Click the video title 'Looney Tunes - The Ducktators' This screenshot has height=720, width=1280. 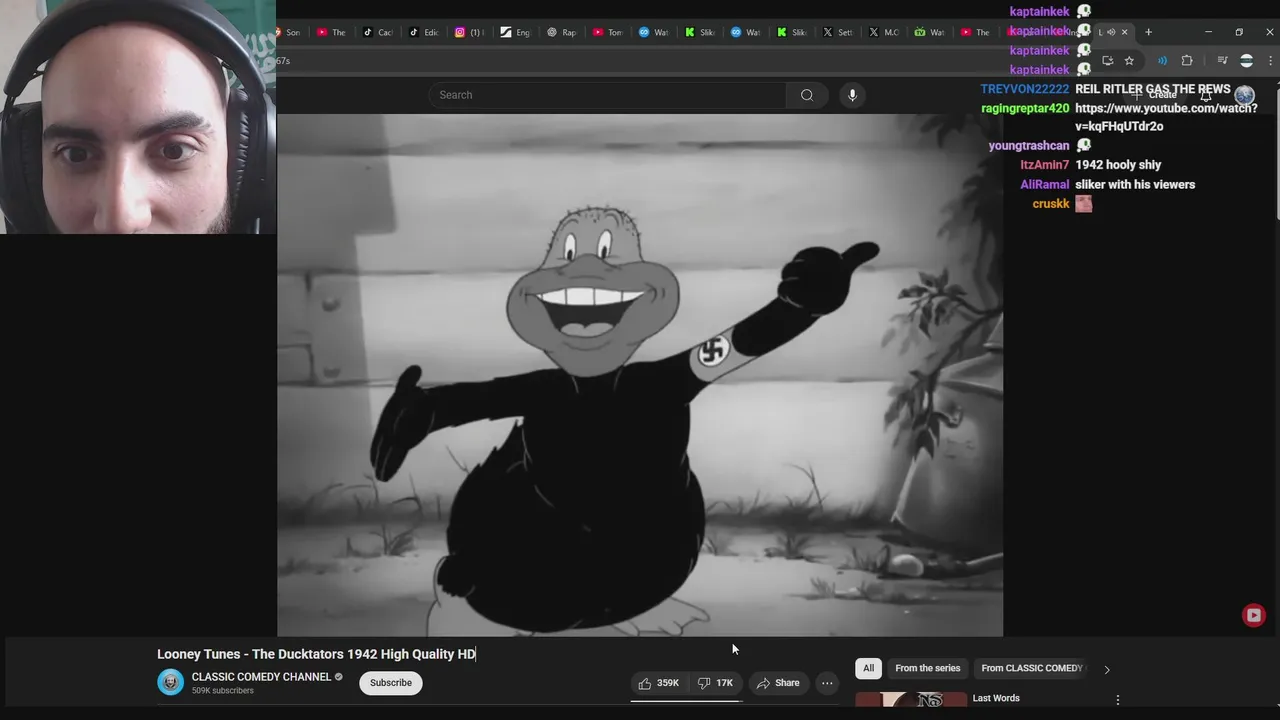click(x=316, y=654)
